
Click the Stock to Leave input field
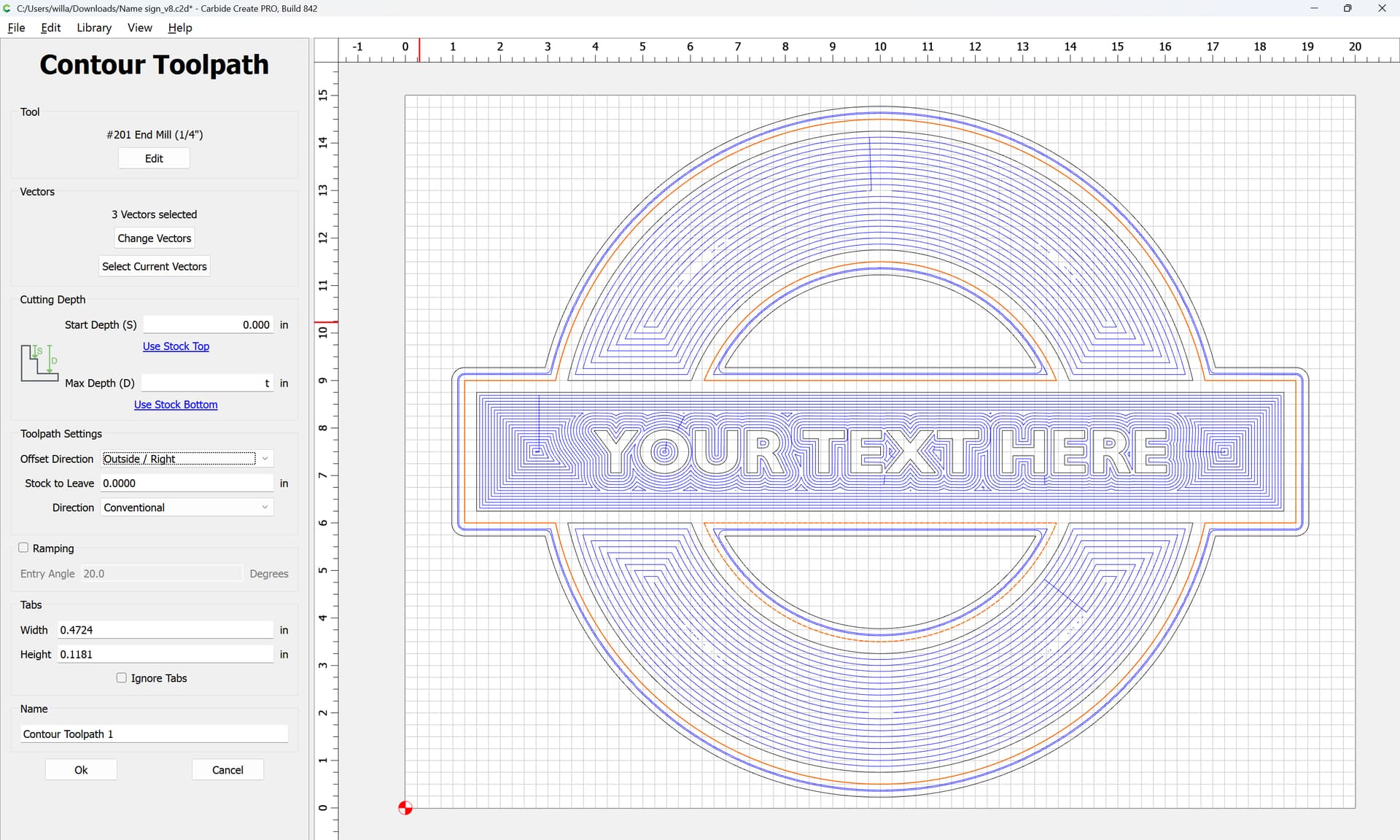click(x=187, y=483)
